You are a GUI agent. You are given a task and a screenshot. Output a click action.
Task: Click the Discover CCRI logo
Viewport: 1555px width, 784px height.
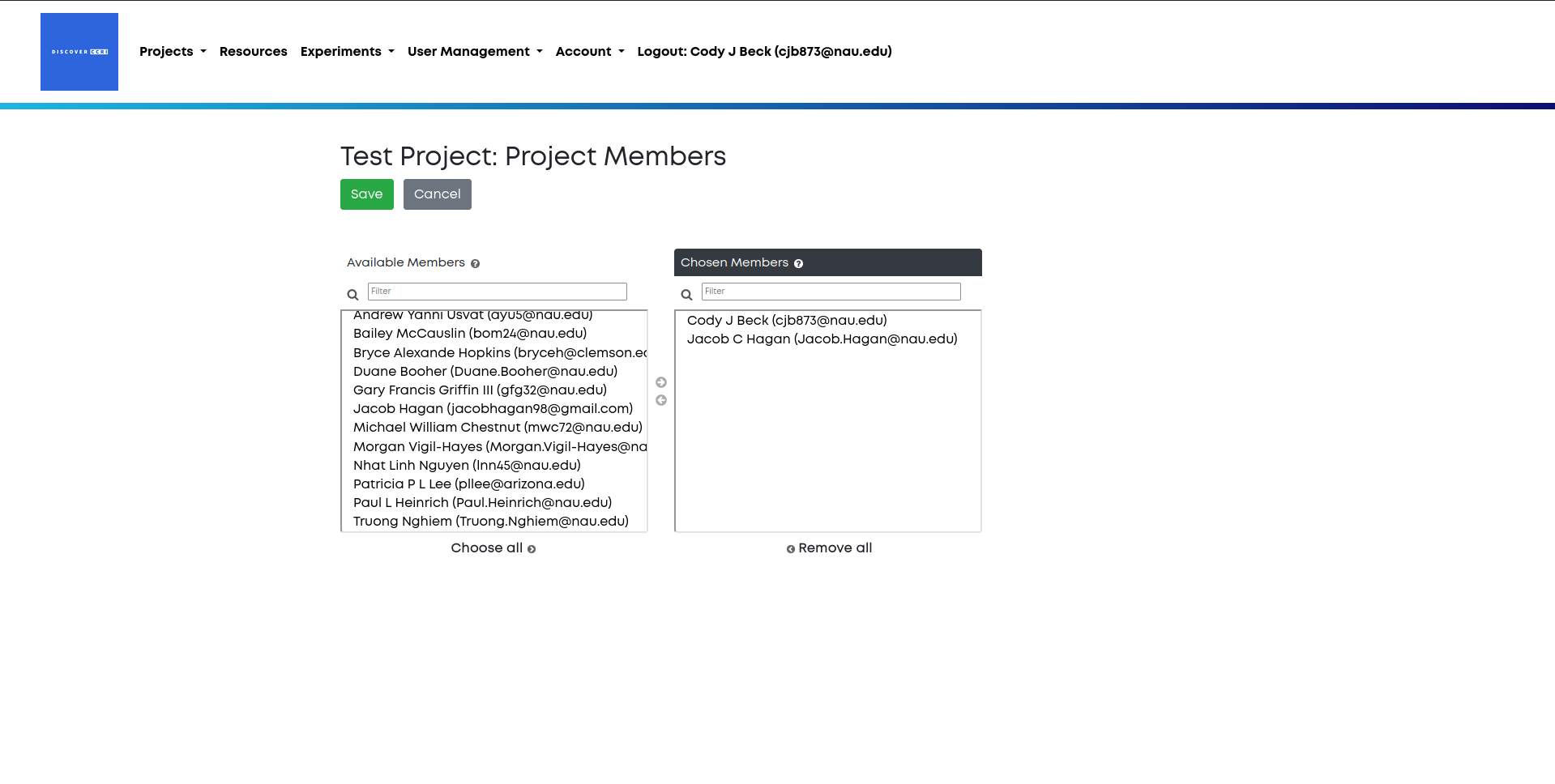(79, 52)
